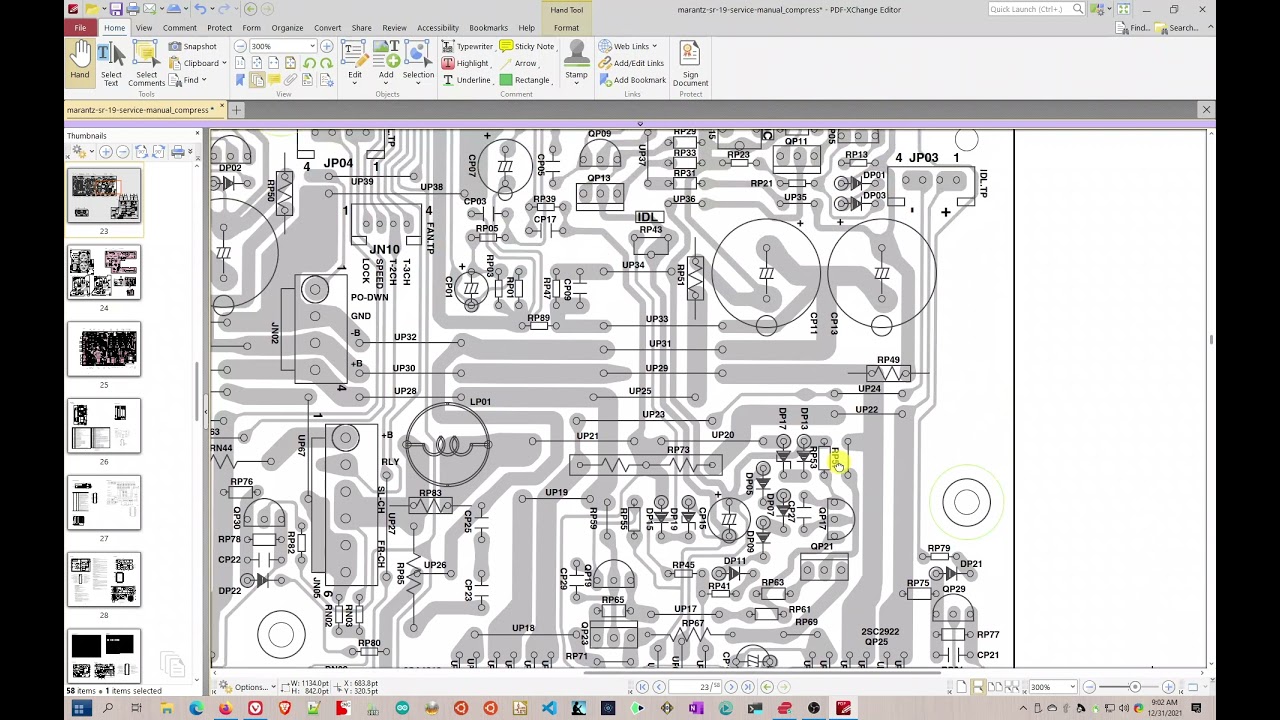Save the document from quick access toolbar
Screen dimensions: 1280x720
click(117, 9)
